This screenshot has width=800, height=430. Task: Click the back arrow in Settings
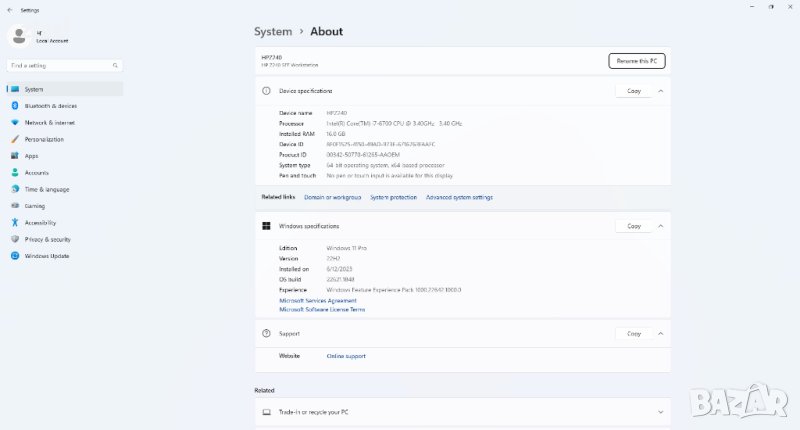pos(9,9)
